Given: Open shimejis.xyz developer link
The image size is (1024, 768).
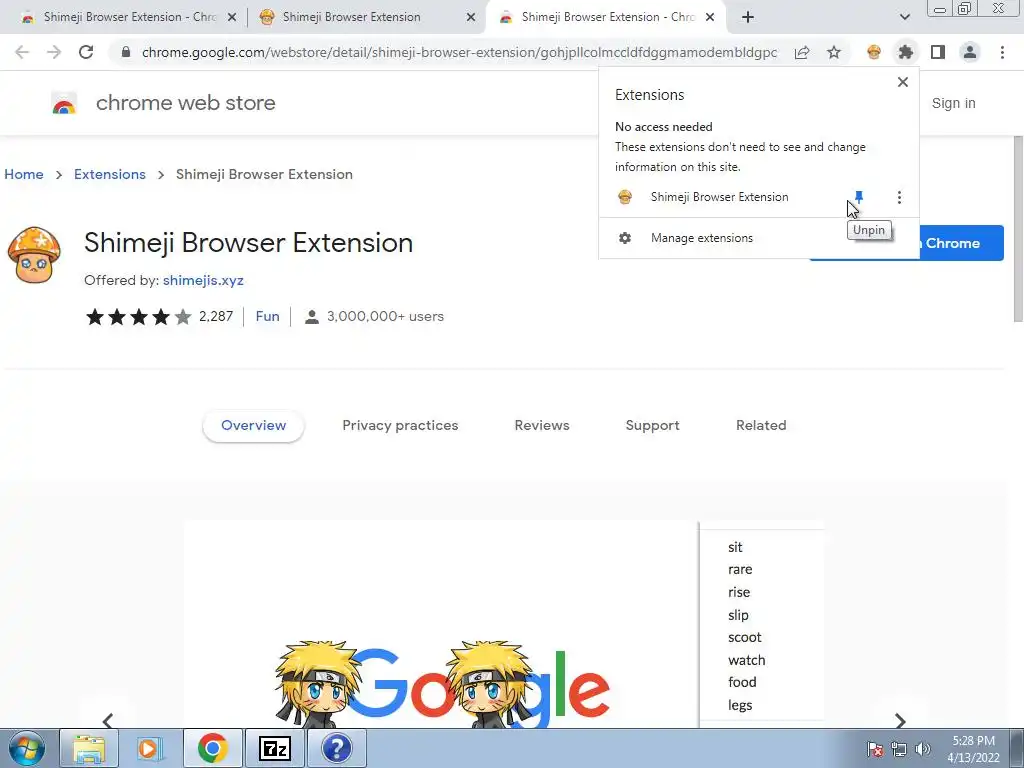Looking at the screenshot, I should click(203, 280).
